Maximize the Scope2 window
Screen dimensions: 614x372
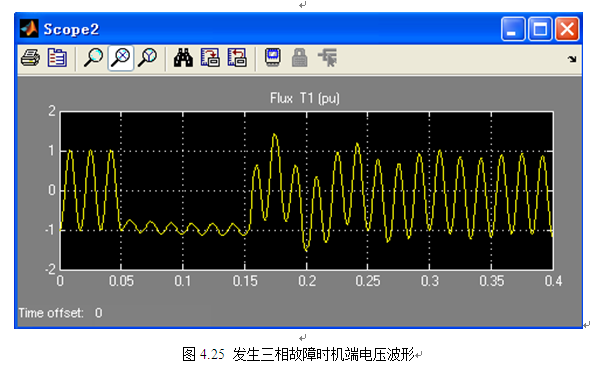[540, 29]
